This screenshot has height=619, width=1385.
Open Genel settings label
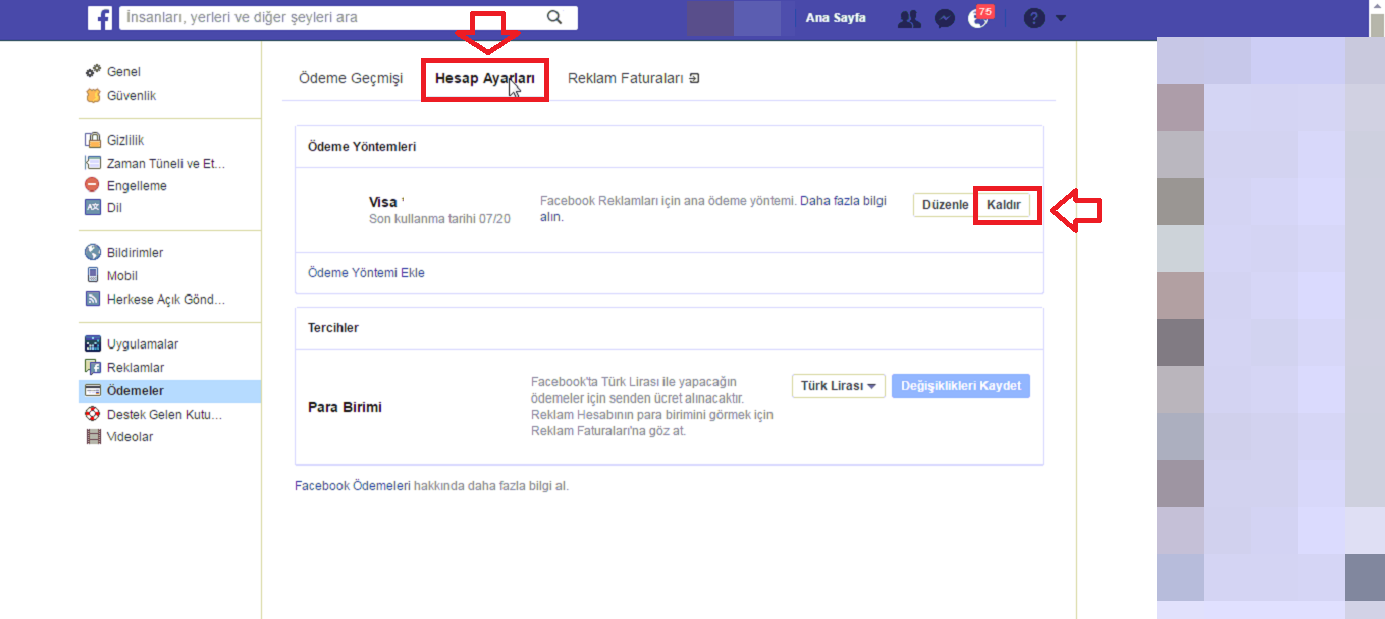pos(124,72)
